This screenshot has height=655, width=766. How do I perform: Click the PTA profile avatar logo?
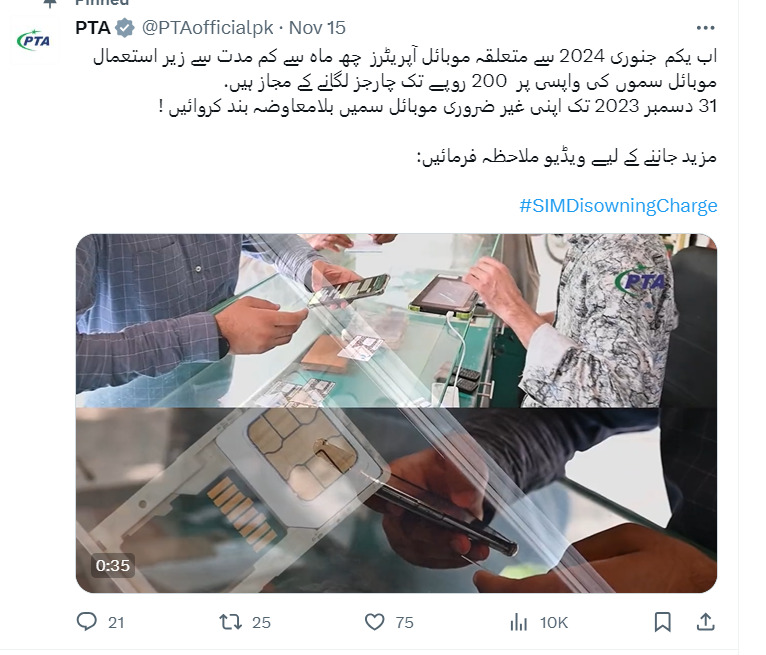tap(34, 41)
